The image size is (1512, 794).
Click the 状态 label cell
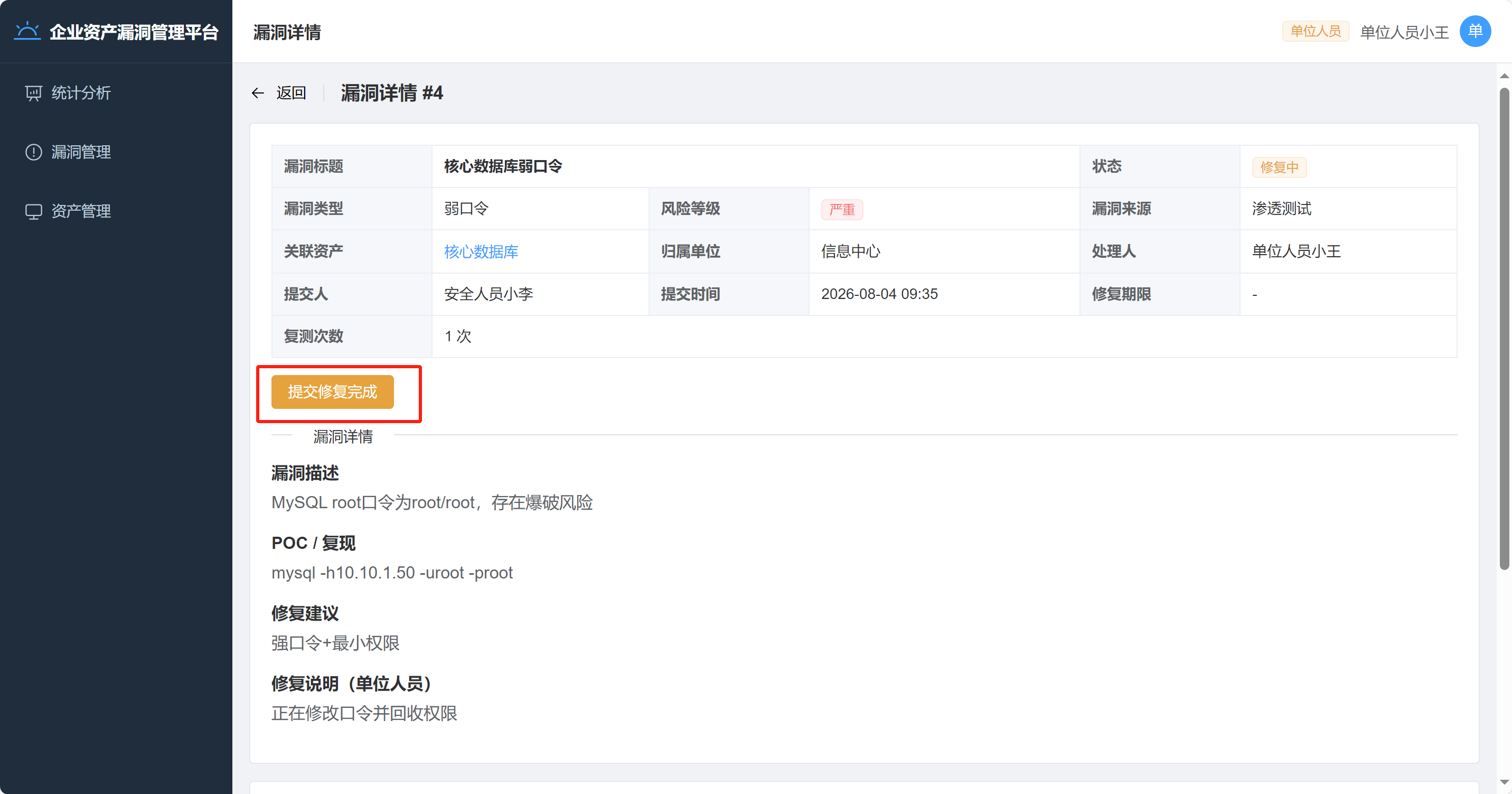tap(1160, 166)
